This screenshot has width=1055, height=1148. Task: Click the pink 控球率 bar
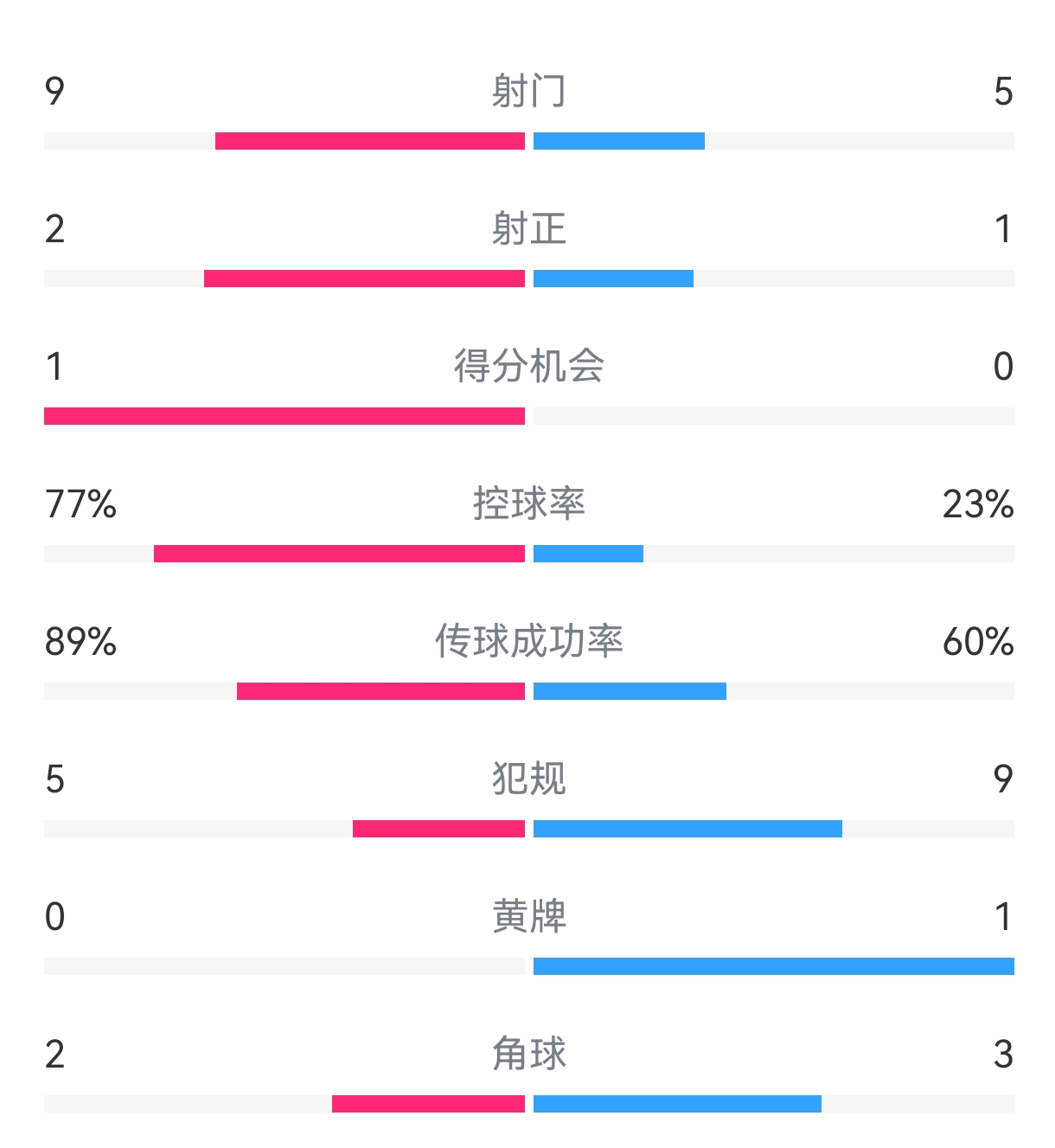pyautogui.click(x=339, y=554)
